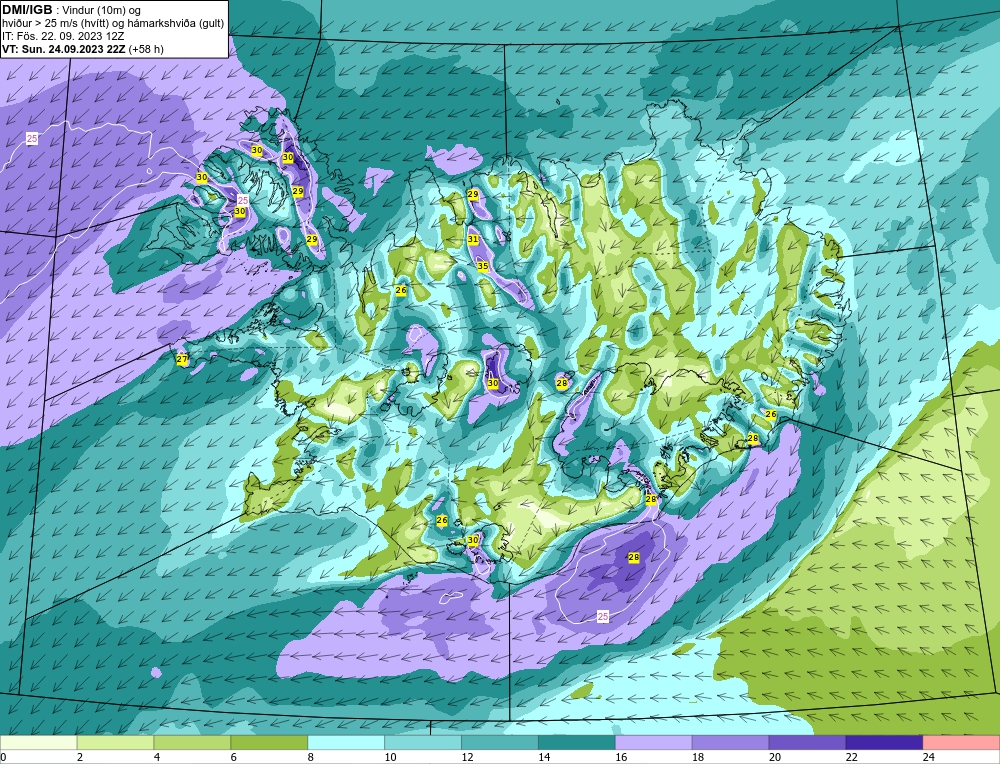Click the legend scale number 8
1000x764 pixels.
coord(311,757)
